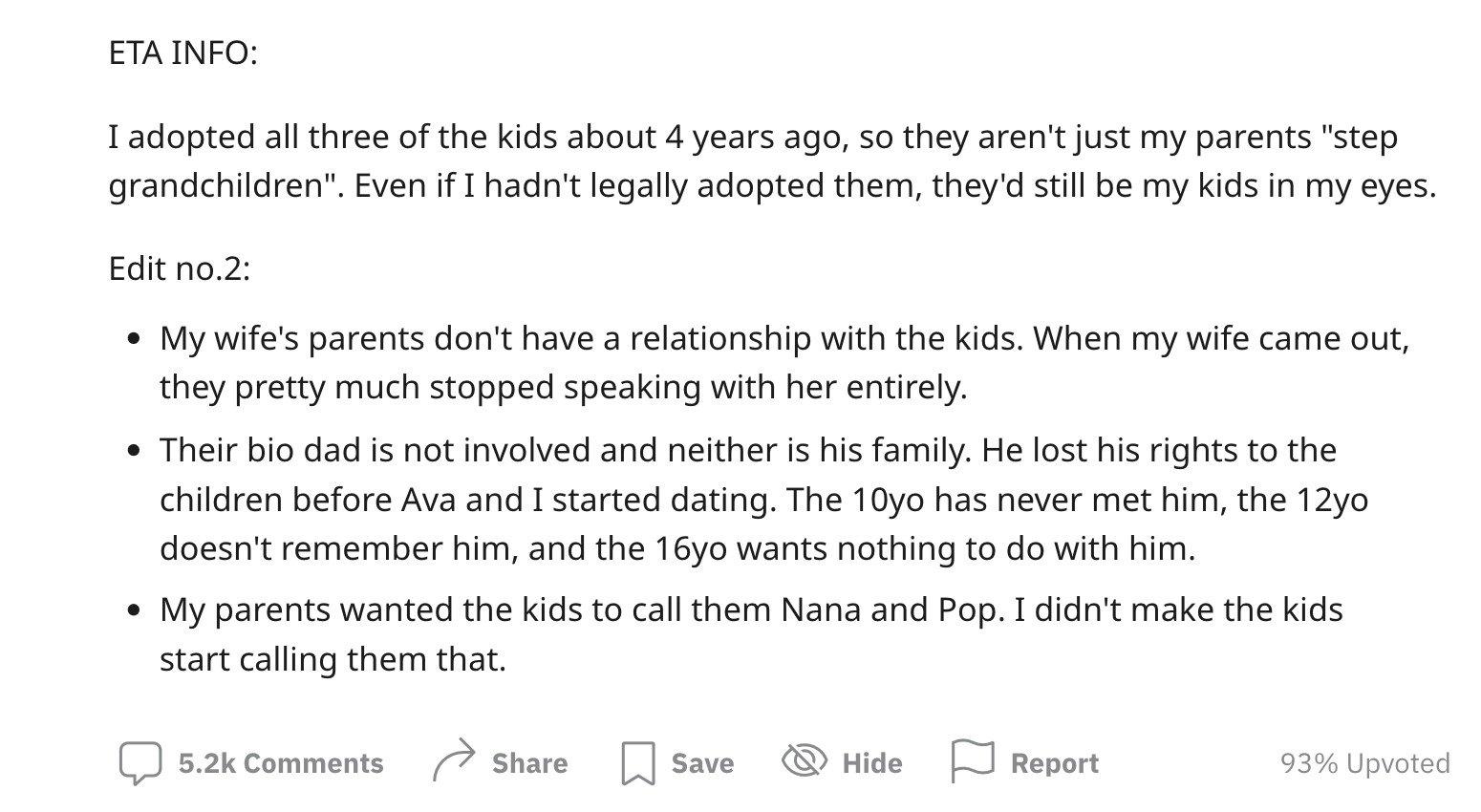The image size is (1481, 812).
Task: Click the paragraph about adopting three kids
Action: (x=772, y=160)
